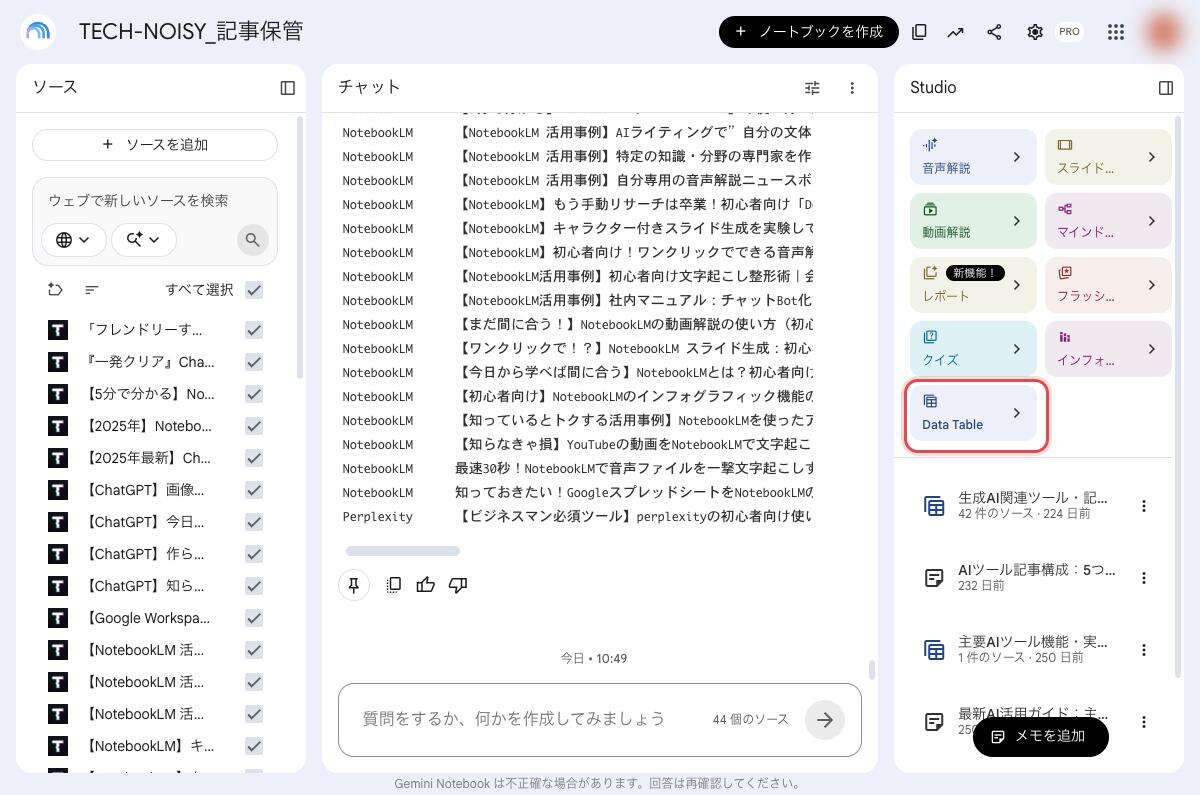Viewport: 1200px width, 795px height.
Task: Expand the フラッシュ cards options chevron
Action: [x=1152, y=285]
